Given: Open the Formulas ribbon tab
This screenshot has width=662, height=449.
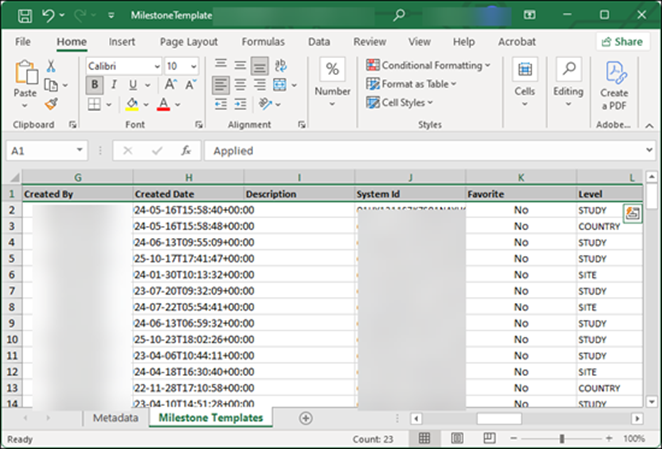Looking at the screenshot, I should click(x=262, y=42).
